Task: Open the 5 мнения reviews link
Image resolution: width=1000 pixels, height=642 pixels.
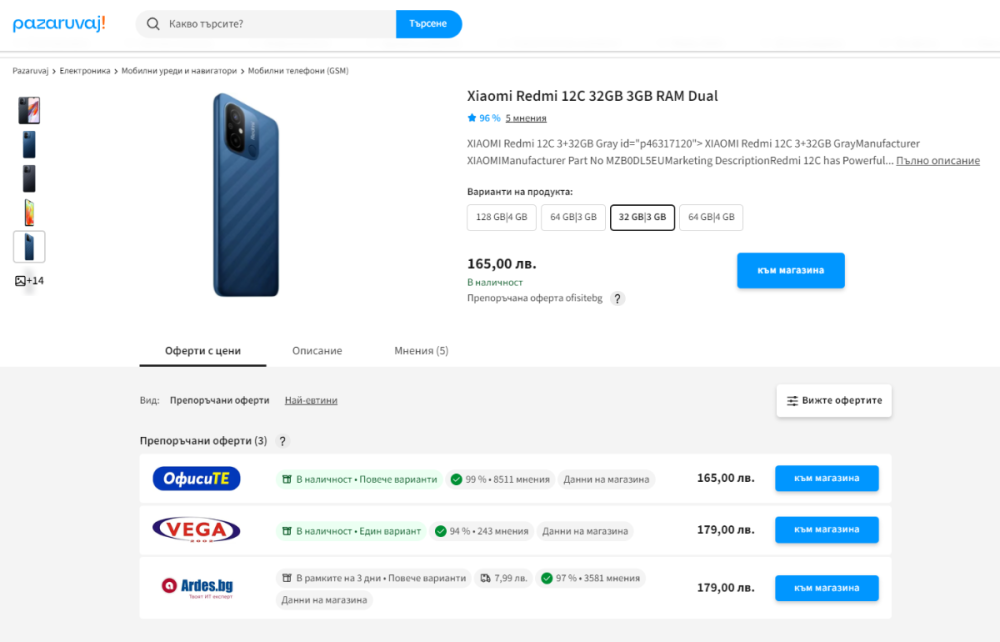Action: pos(526,118)
